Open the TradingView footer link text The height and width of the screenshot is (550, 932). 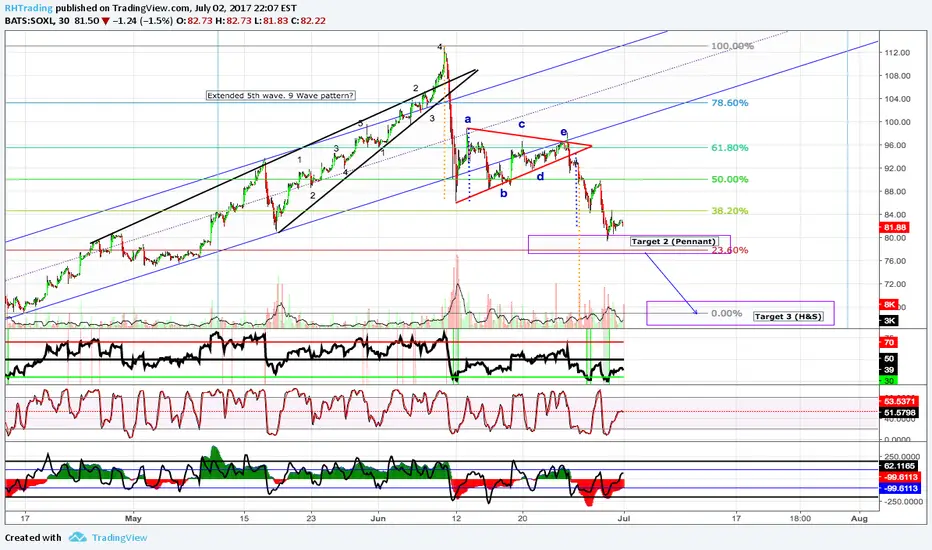119,538
